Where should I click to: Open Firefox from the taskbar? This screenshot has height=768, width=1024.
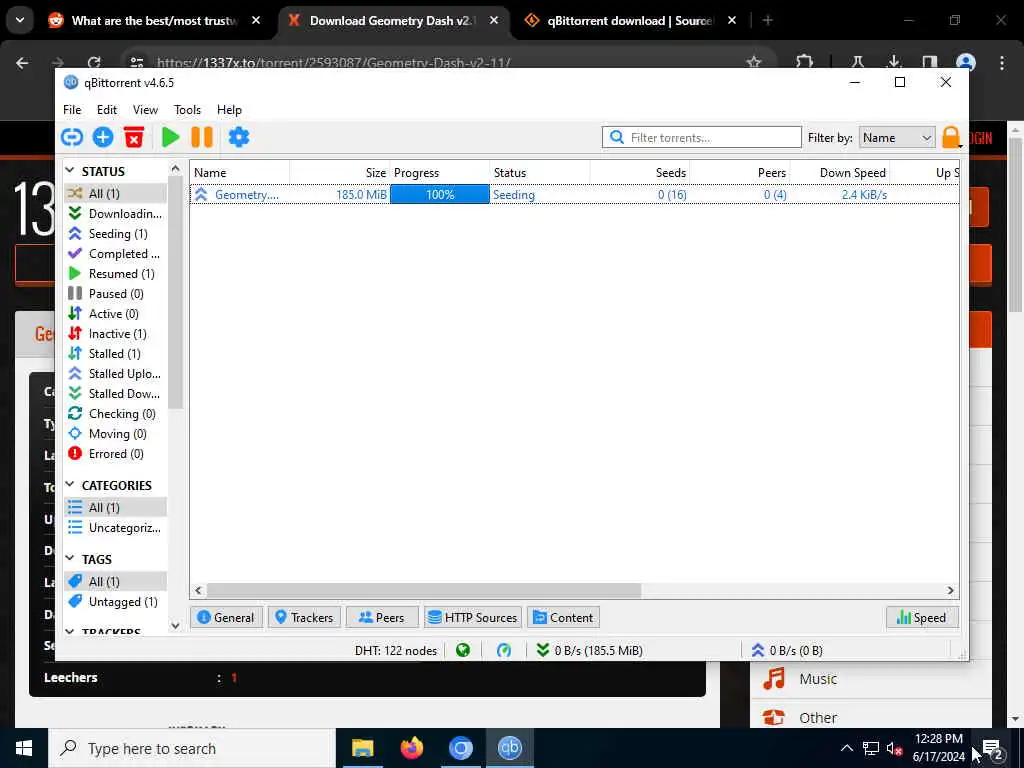click(411, 748)
